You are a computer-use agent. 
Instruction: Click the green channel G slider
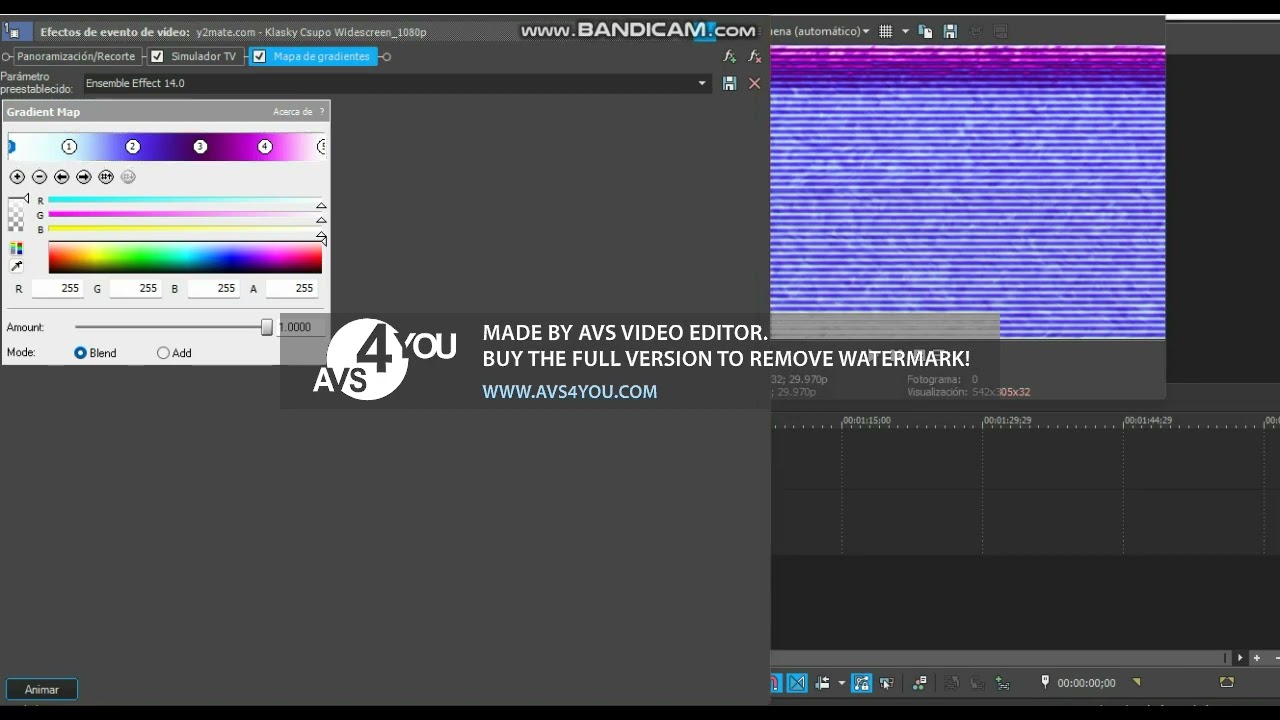(185, 214)
